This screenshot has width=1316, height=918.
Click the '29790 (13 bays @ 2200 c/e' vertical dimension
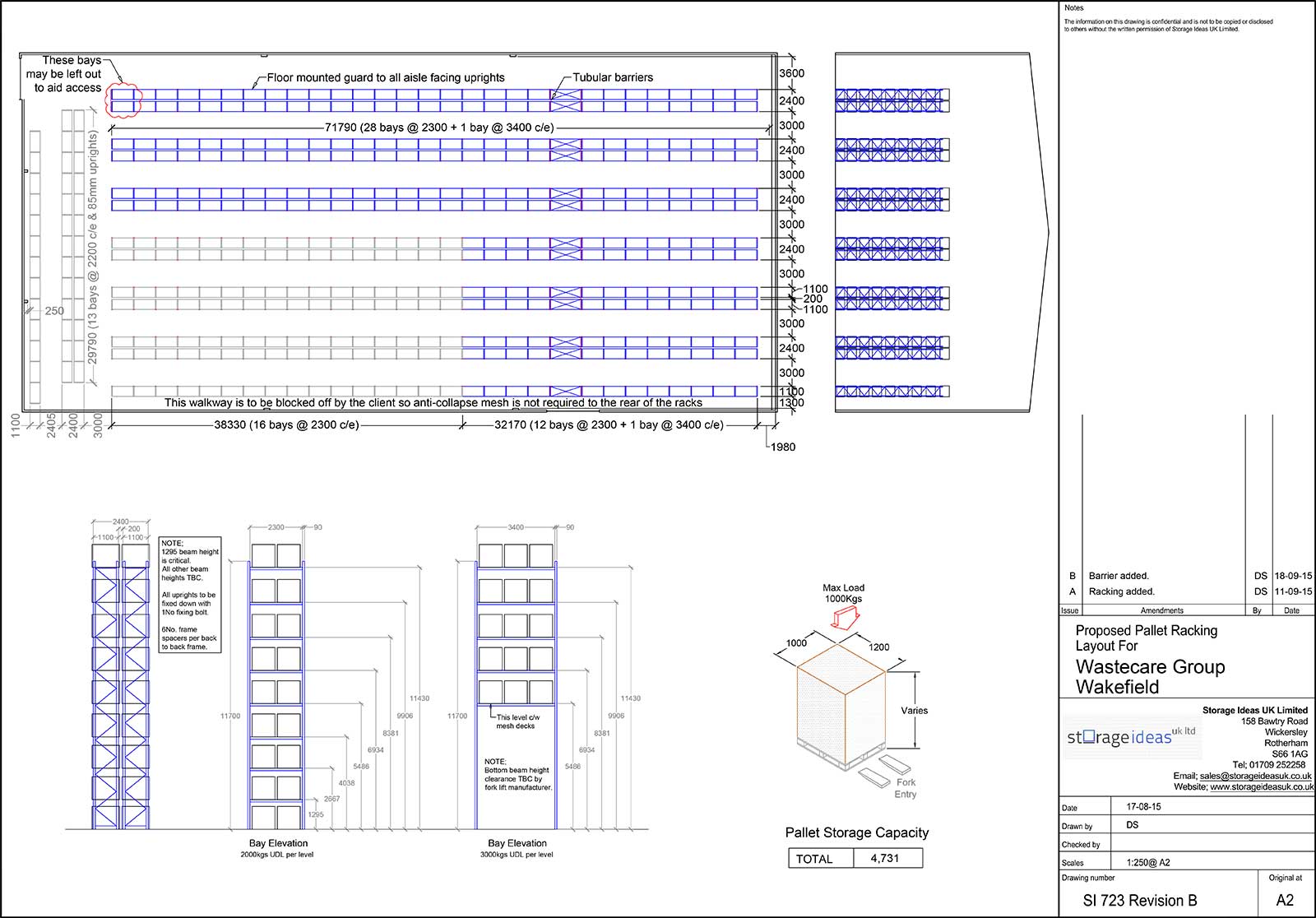point(92,247)
